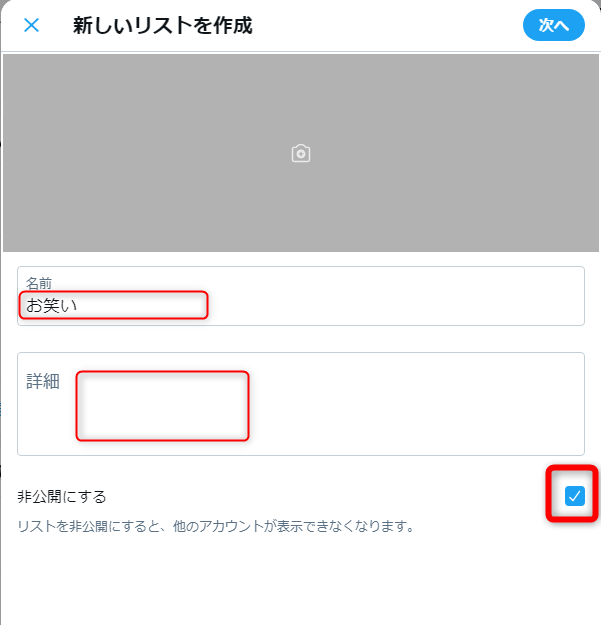The image size is (601, 625).
Task: Select the gray banner image placeholder
Action: [301, 153]
